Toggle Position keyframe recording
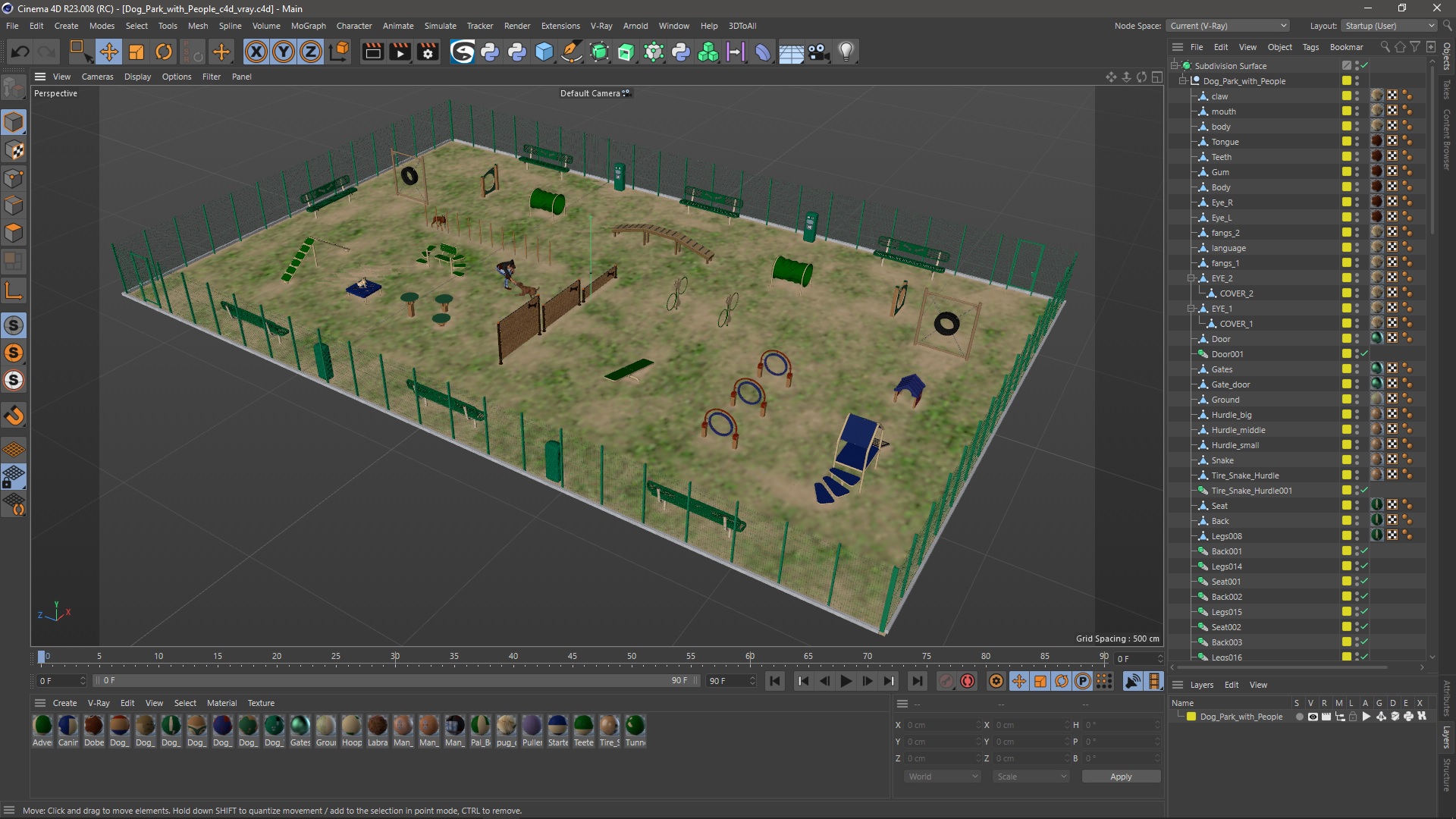Viewport: 1456px width, 819px height. pos(1019,681)
